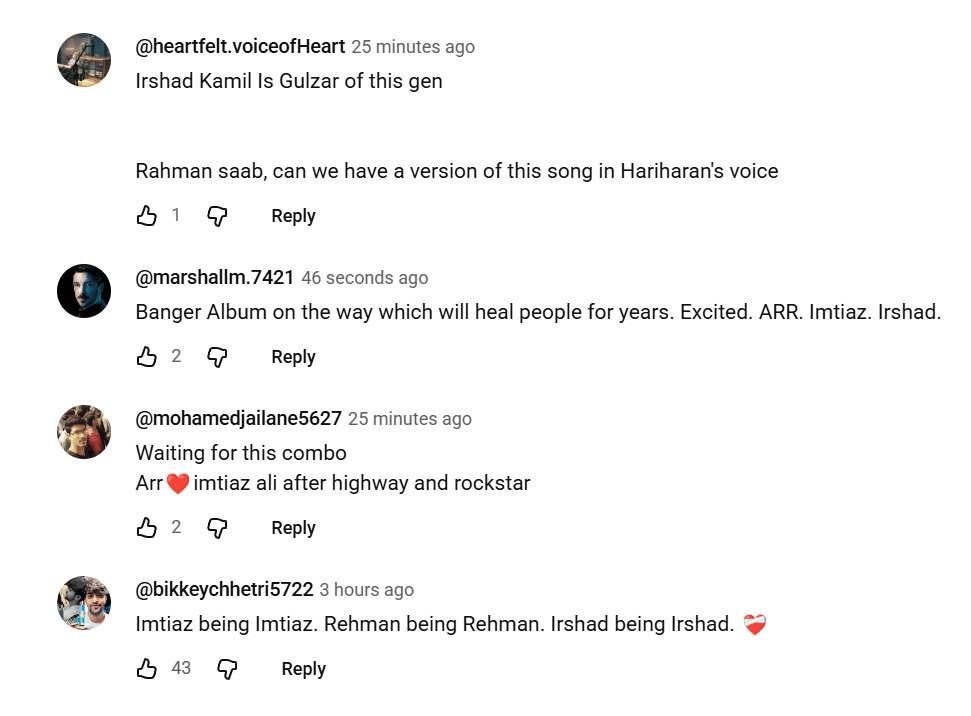Dislike the comment by @mohamedjailane5627

pyautogui.click(x=217, y=528)
